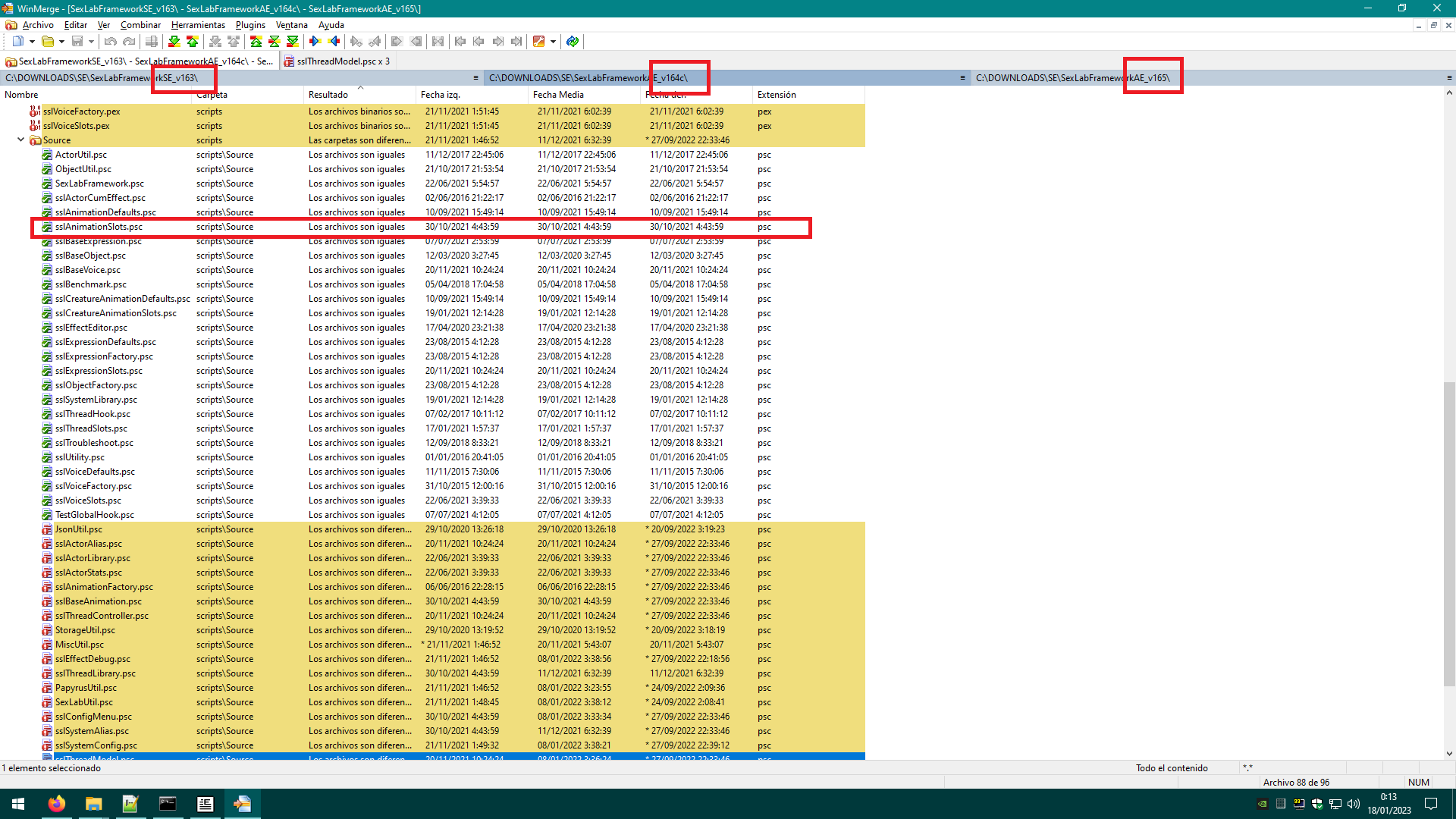Select the sslConfigMenu.psc file row
Image resolution: width=1456 pixels, height=819 pixels.
pos(432,717)
